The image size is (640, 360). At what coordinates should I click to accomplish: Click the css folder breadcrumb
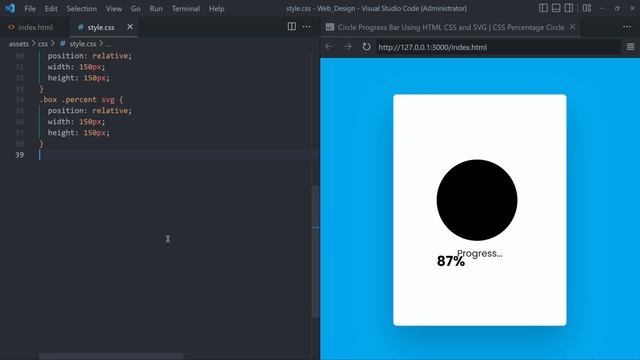click(43, 44)
